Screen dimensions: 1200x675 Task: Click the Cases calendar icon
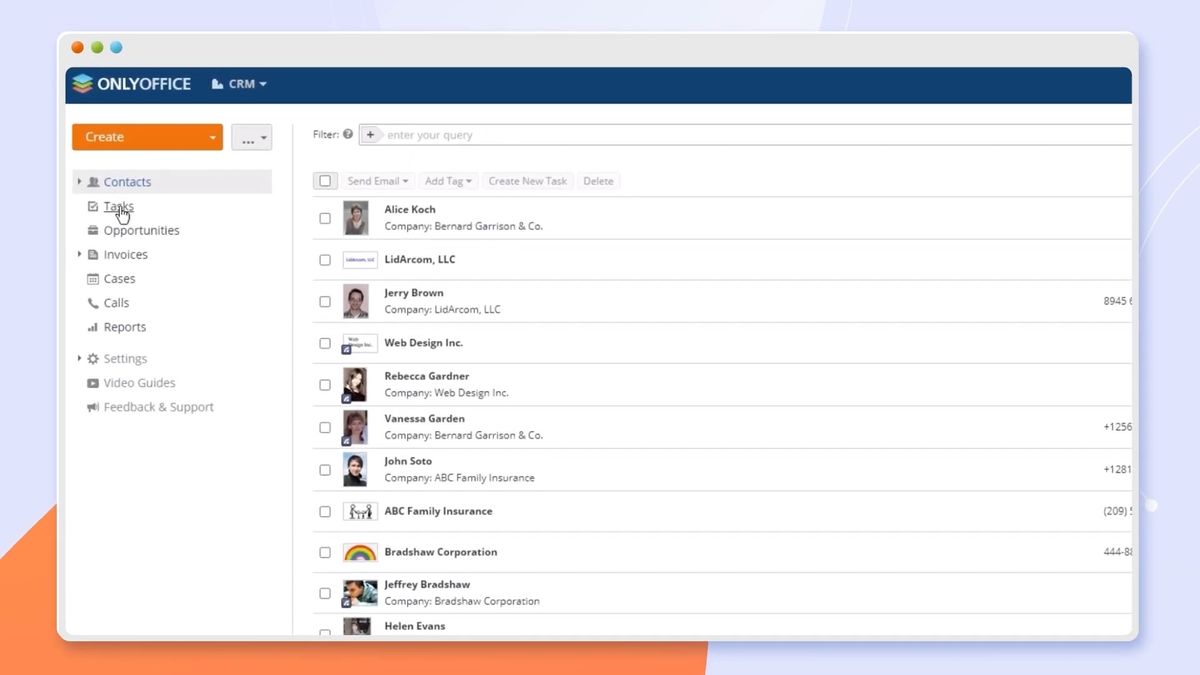click(92, 278)
